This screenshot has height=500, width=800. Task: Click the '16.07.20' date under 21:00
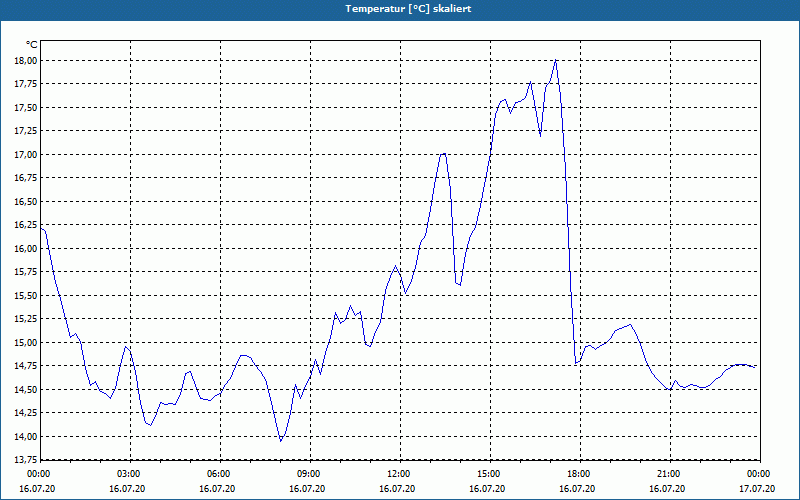[x=667, y=489]
